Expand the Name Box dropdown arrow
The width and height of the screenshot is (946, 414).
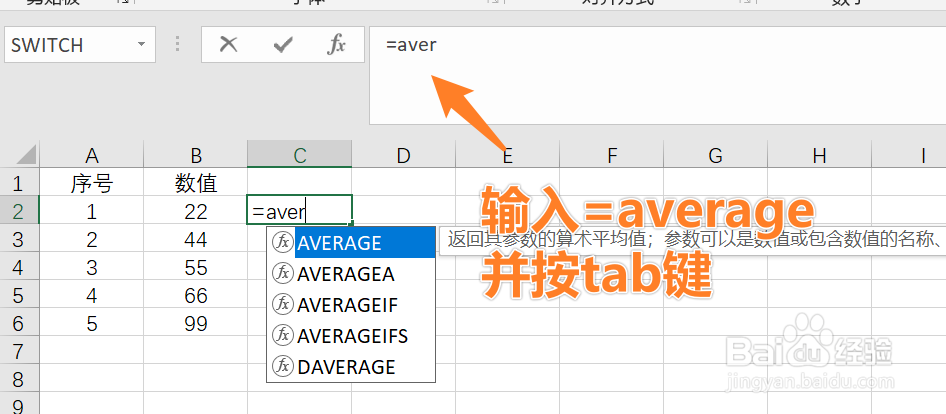click(141, 45)
